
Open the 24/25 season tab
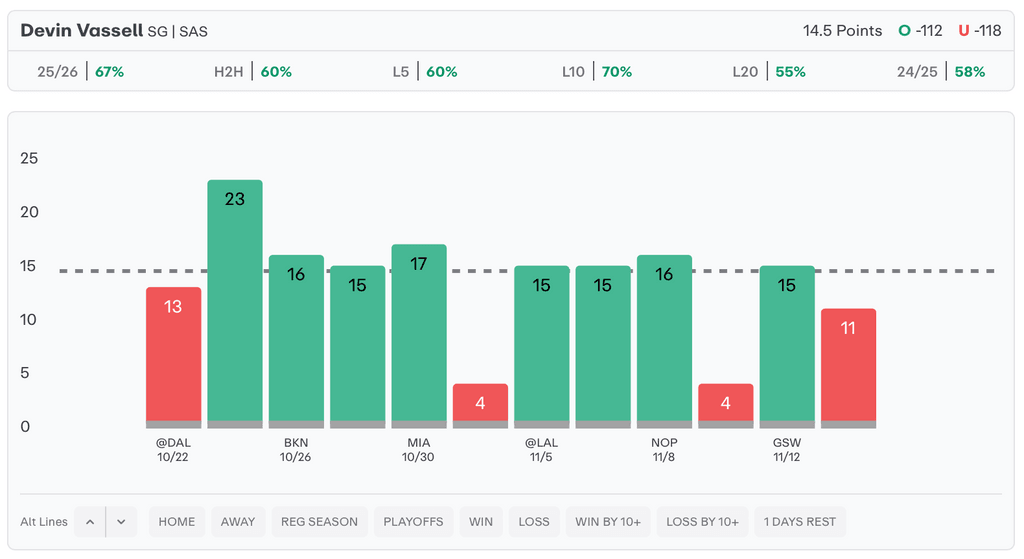tap(941, 72)
